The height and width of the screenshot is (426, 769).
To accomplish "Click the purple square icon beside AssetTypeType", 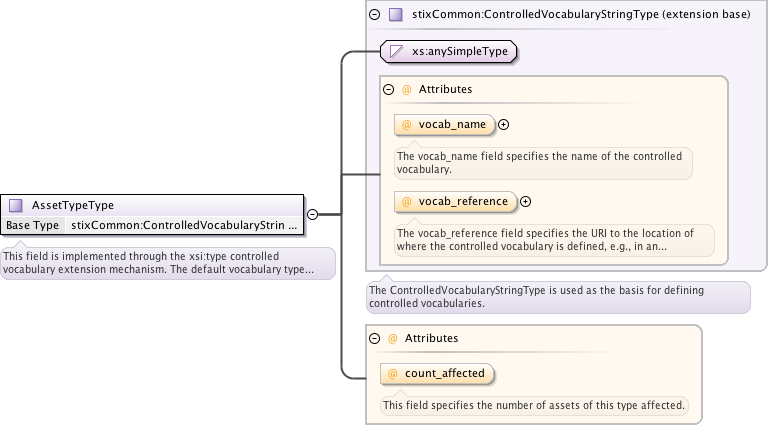I will tap(15, 205).
